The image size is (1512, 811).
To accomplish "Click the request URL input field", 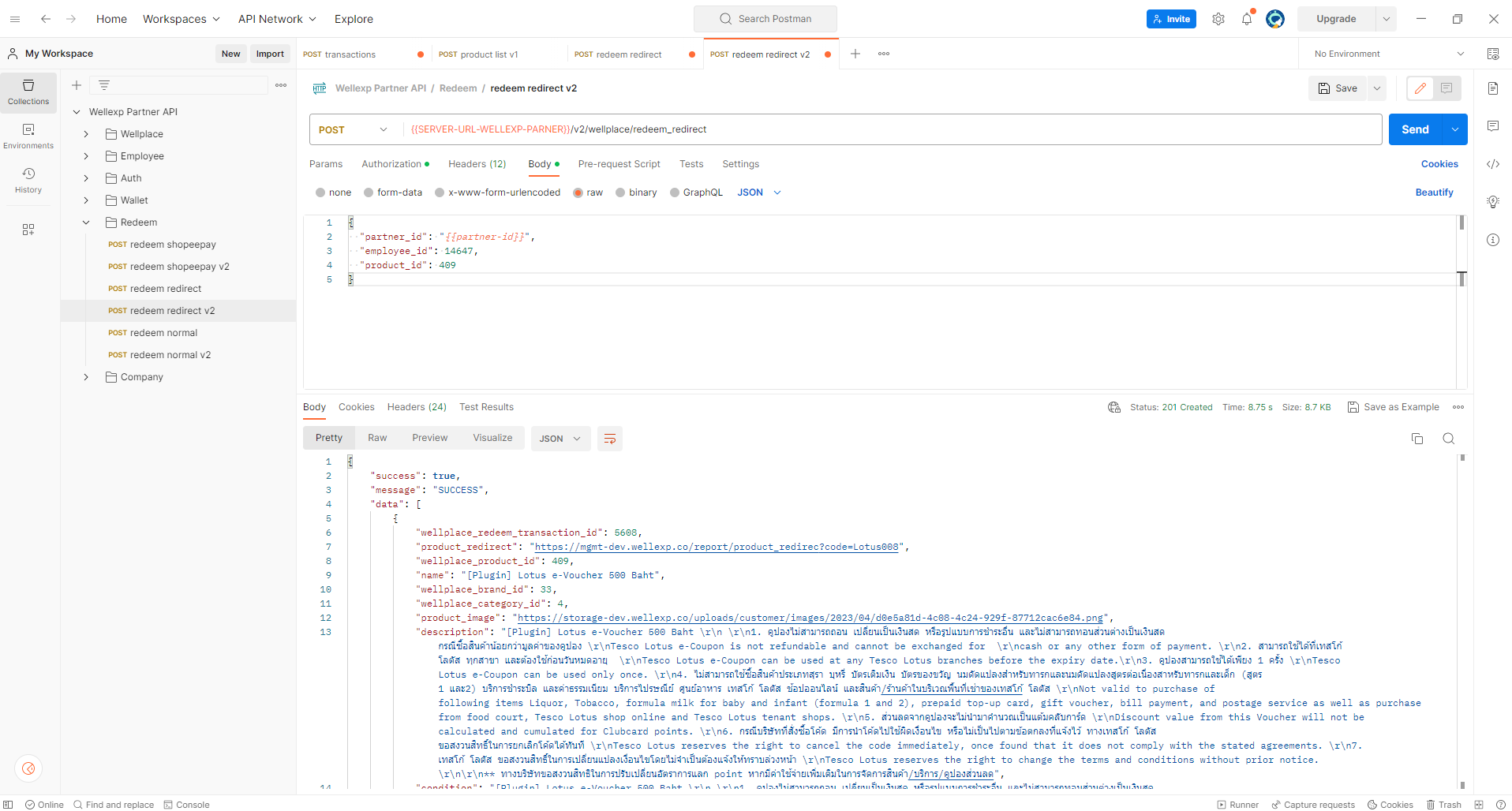I will click(892, 129).
